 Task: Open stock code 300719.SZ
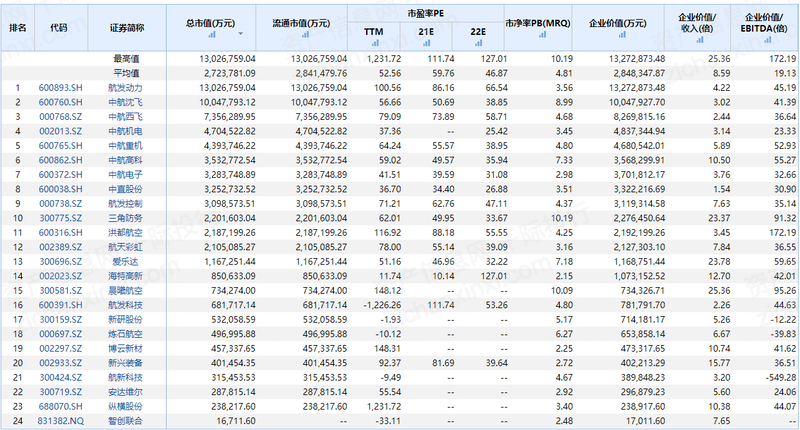coord(60,392)
